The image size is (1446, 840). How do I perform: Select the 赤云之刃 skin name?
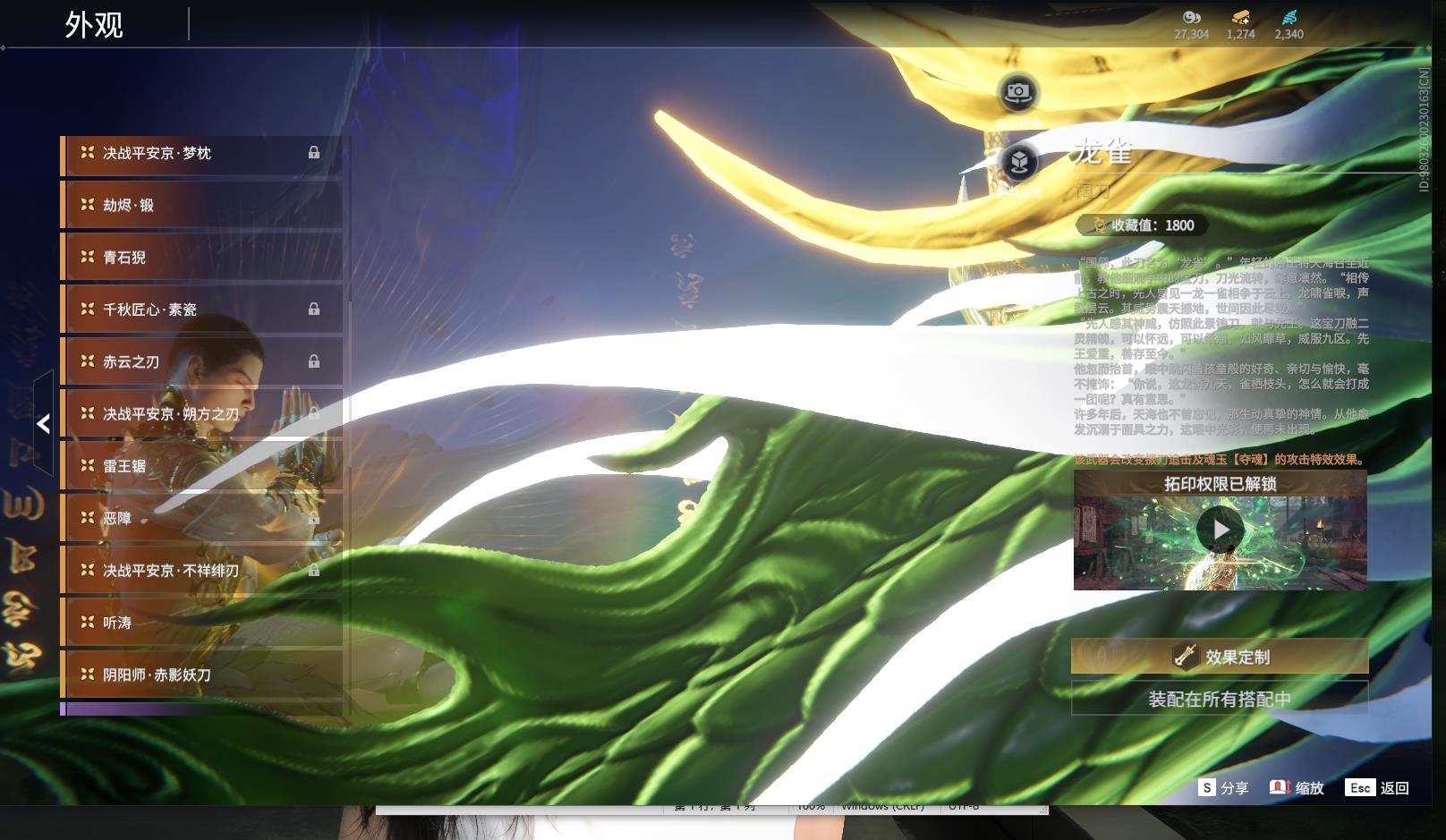[131, 361]
